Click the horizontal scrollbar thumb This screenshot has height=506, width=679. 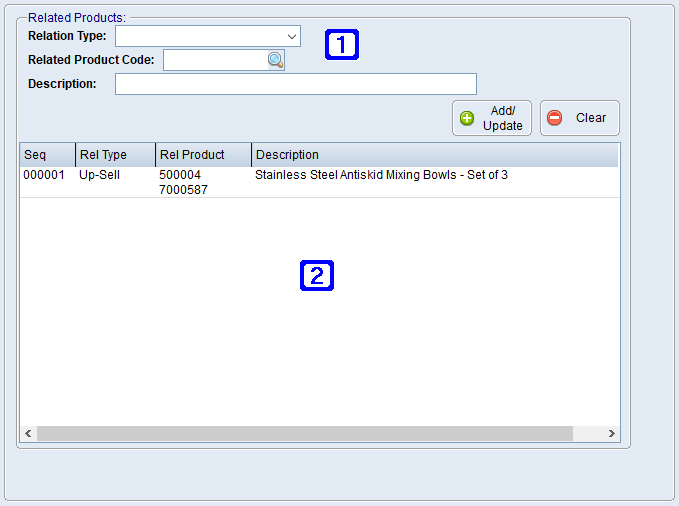305,434
